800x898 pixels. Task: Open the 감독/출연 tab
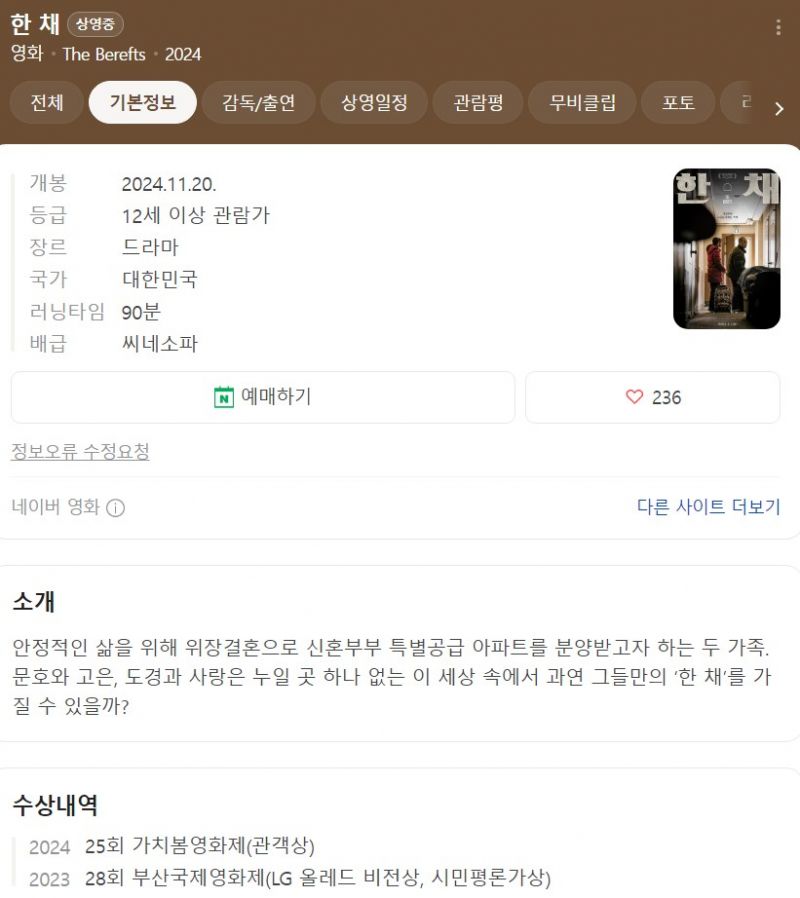(258, 103)
